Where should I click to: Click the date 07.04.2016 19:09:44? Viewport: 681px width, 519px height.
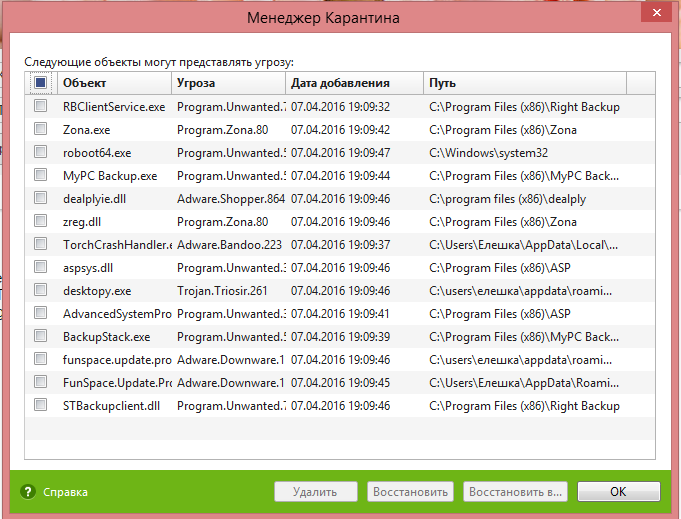pos(340,176)
